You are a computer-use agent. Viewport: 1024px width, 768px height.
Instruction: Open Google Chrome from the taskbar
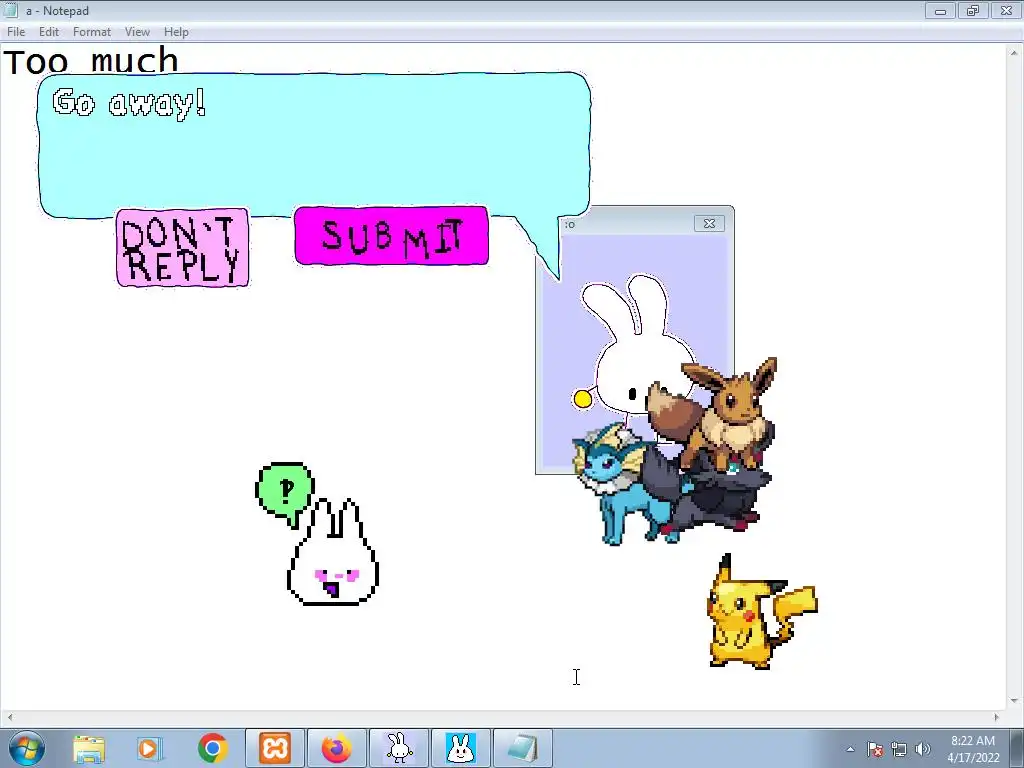tap(212, 748)
